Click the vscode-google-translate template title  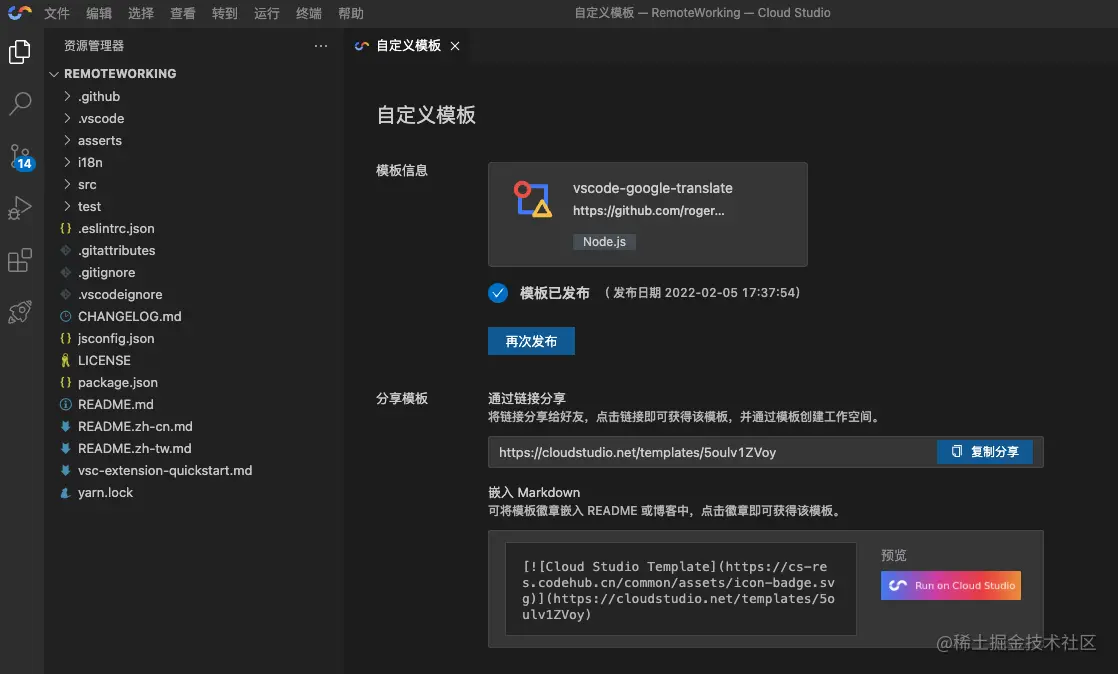(x=652, y=188)
